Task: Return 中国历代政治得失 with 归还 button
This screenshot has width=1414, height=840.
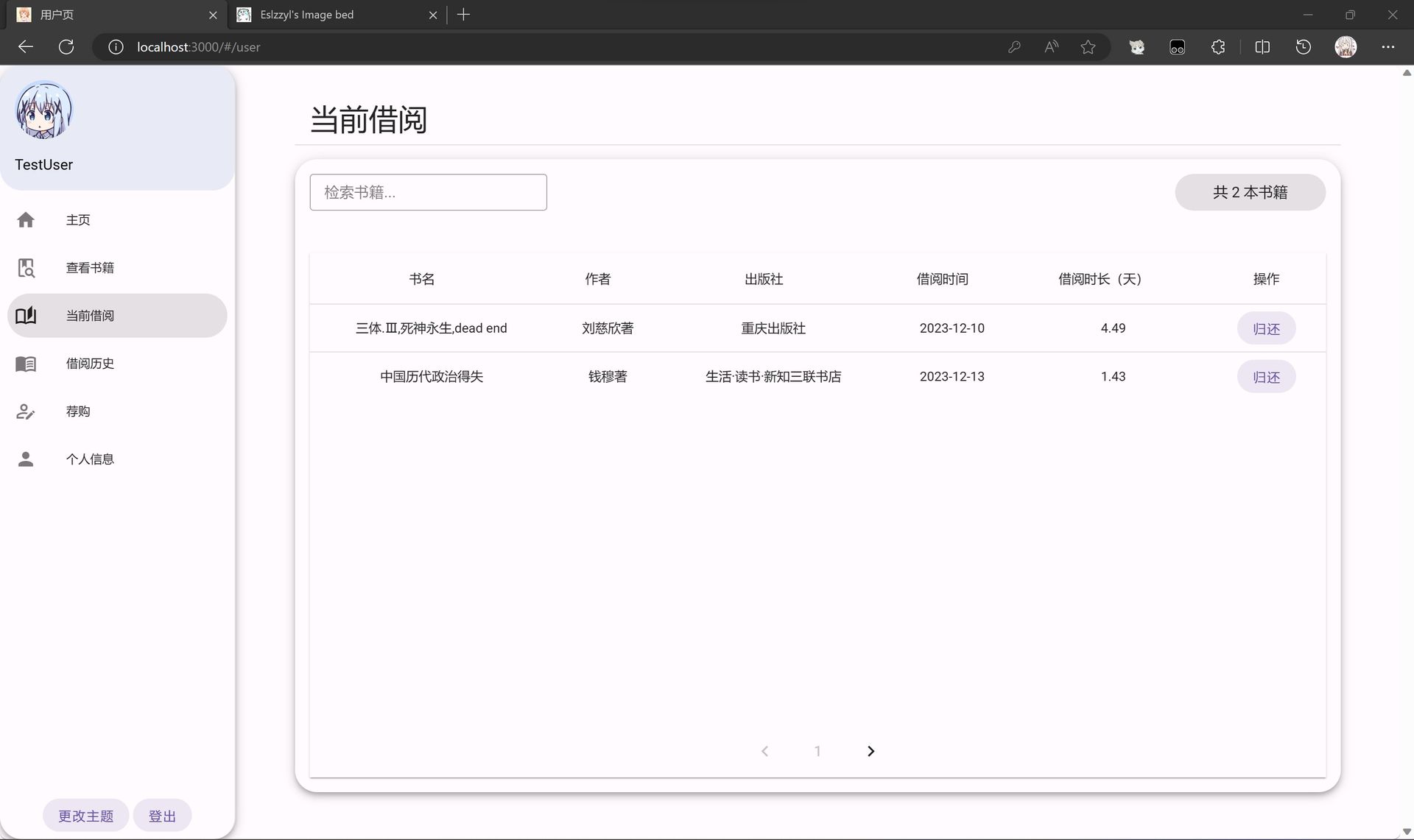Action: [x=1266, y=377]
